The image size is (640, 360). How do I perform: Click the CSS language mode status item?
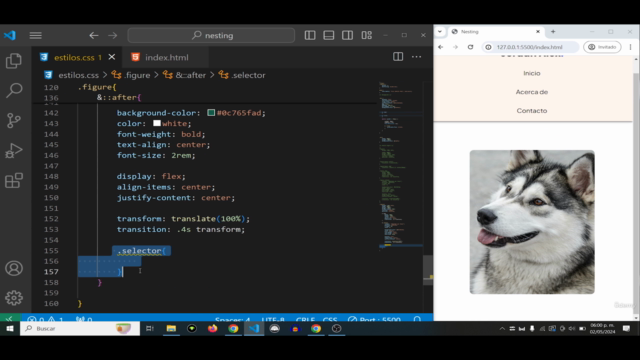[x=330, y=320]
